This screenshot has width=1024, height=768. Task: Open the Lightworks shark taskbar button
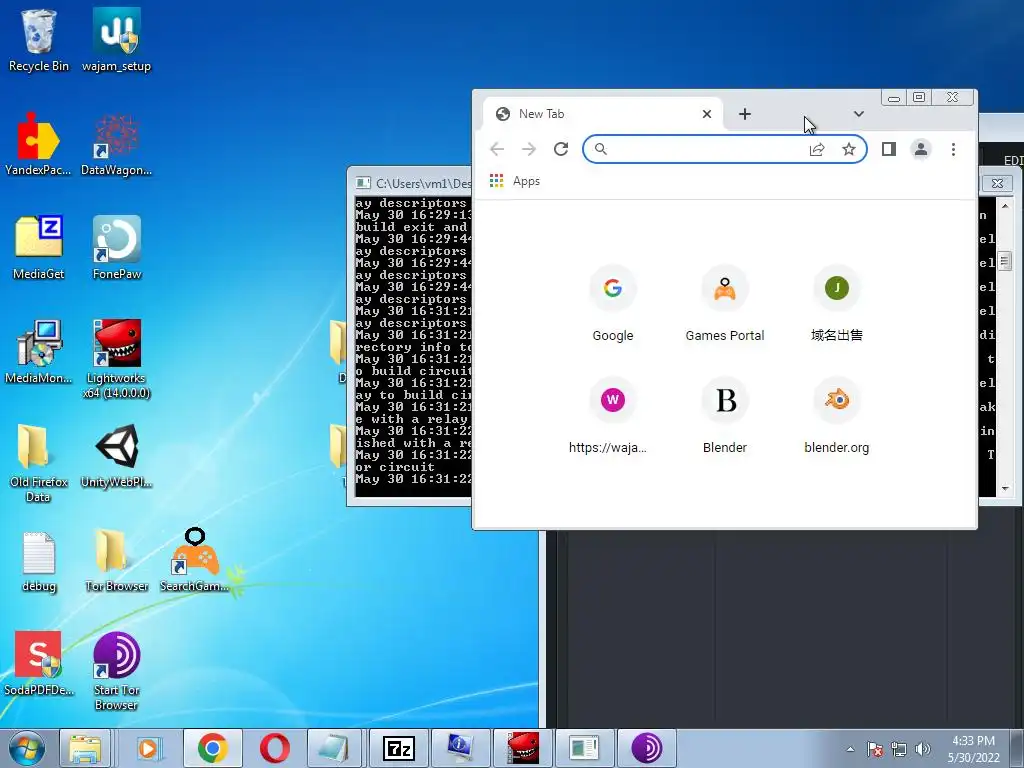coord(522,748)
